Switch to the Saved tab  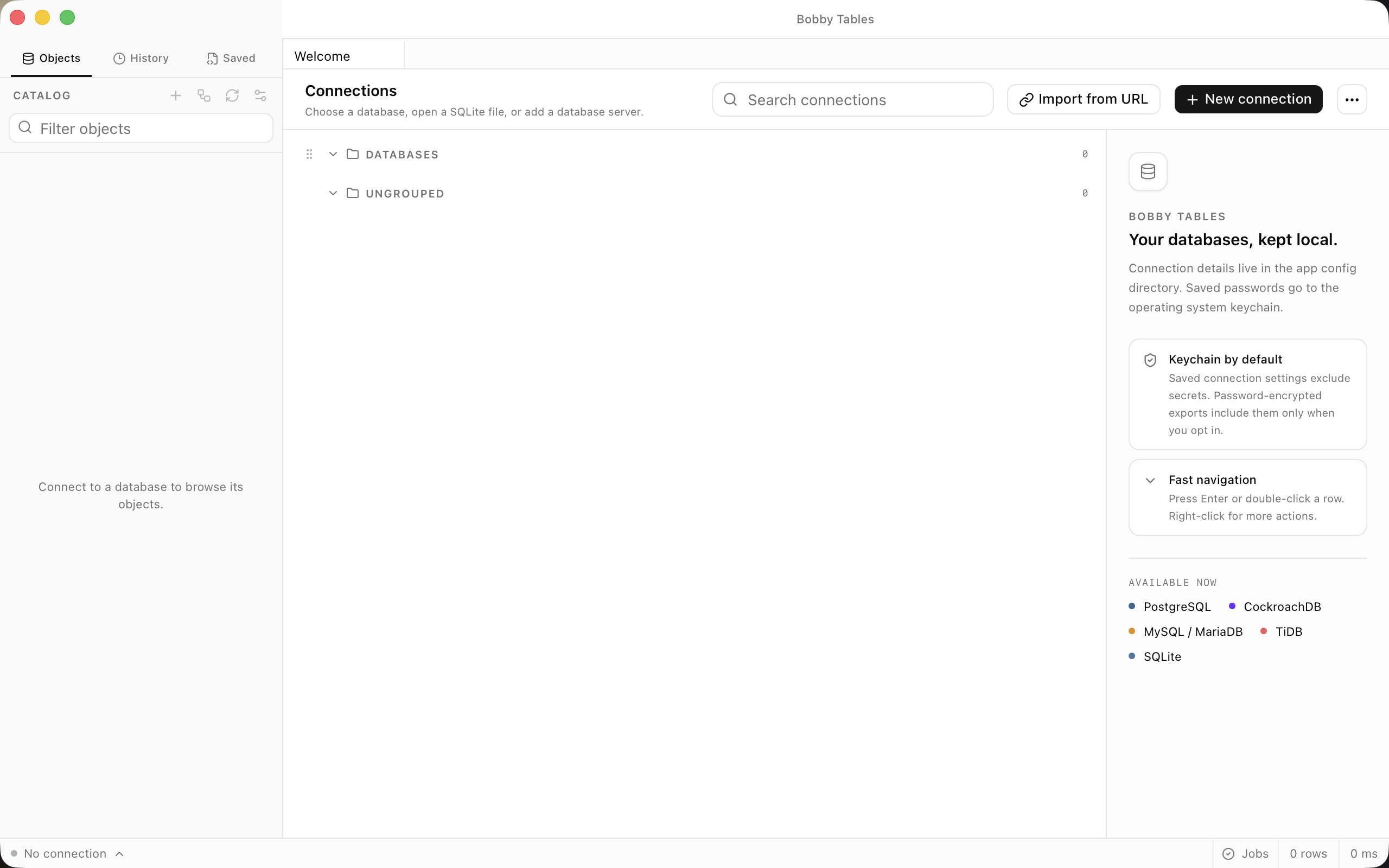click(231, 58)
